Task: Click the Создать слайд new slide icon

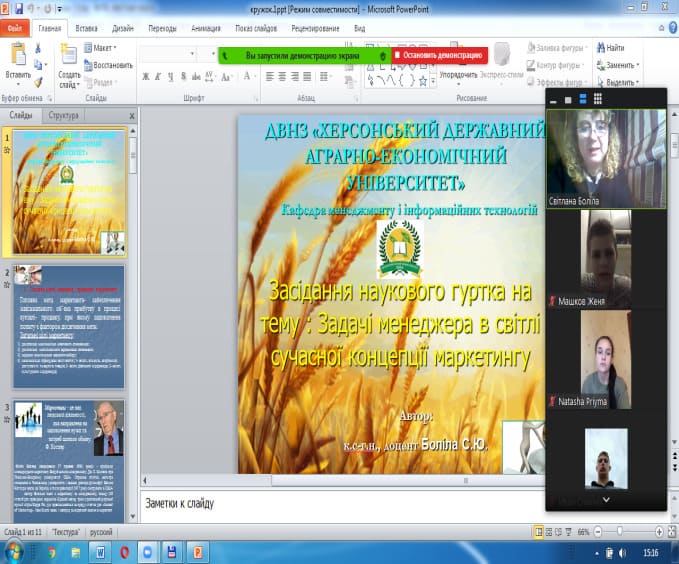Action: 68,54
